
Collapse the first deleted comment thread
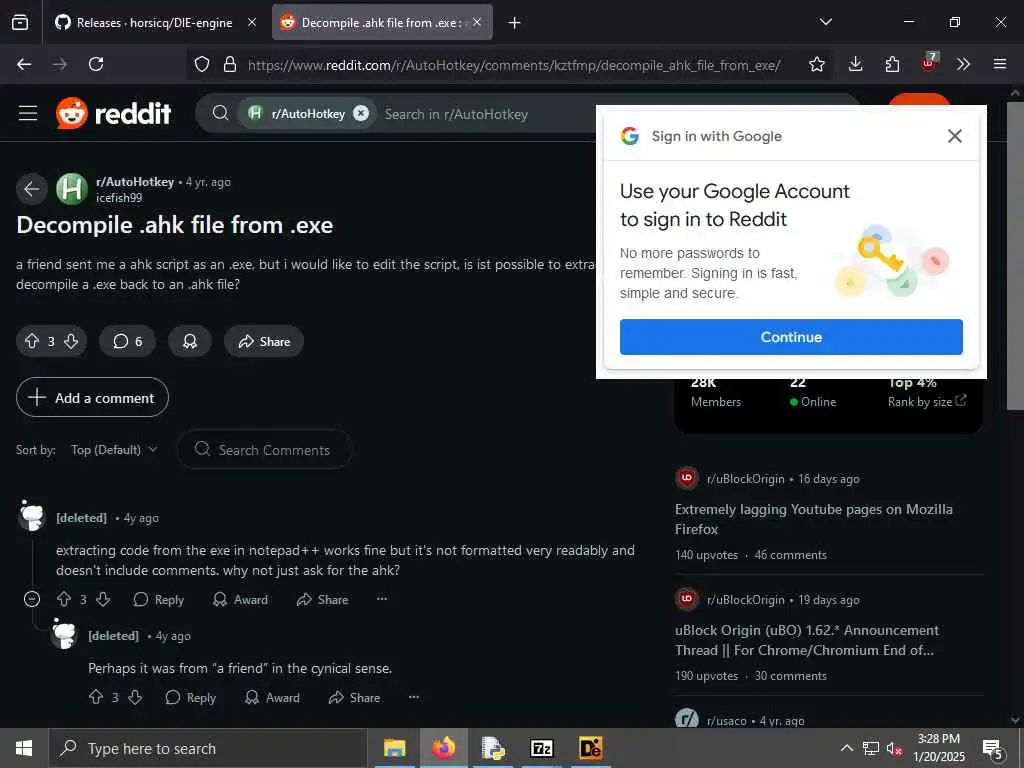31,599
